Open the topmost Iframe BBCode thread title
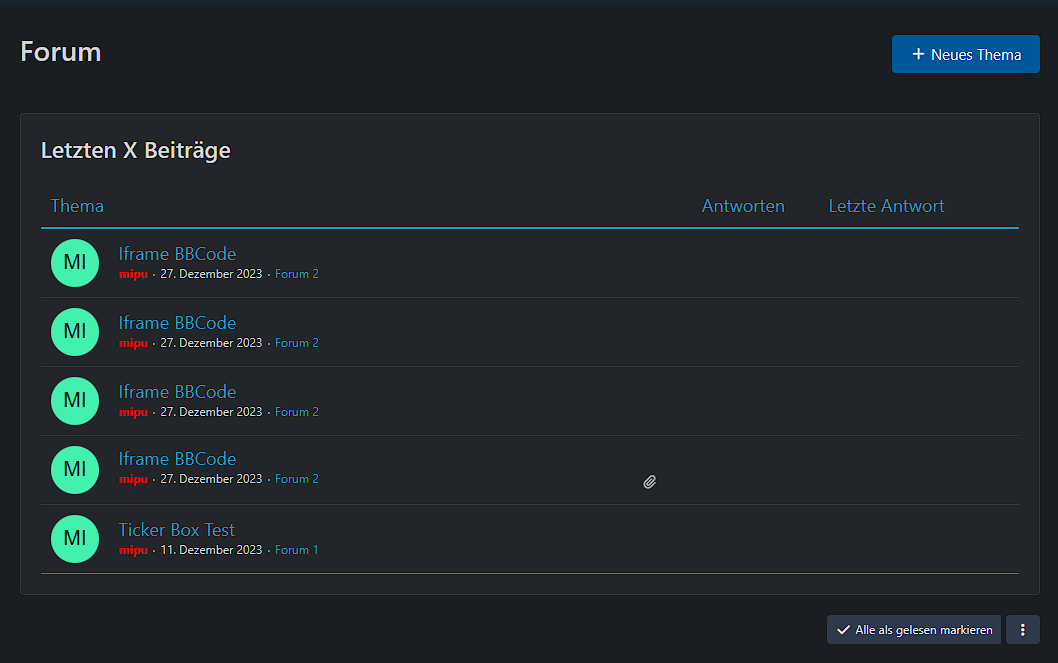This screenshot has height=663, width=1058. click(177, 254)
